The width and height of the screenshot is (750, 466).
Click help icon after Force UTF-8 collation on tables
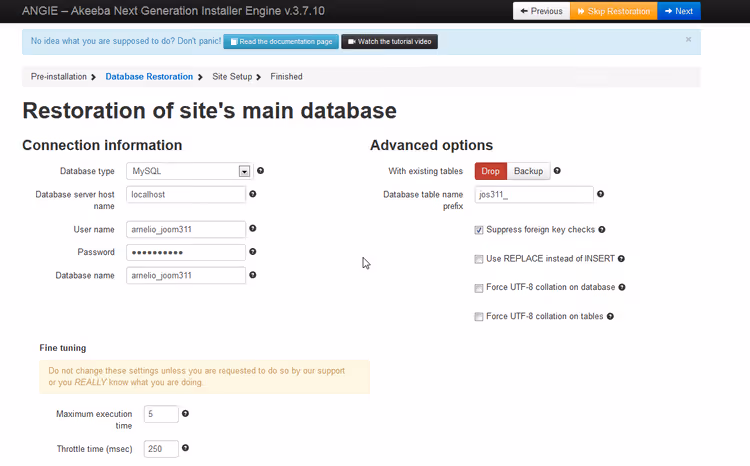click(610, 316)
